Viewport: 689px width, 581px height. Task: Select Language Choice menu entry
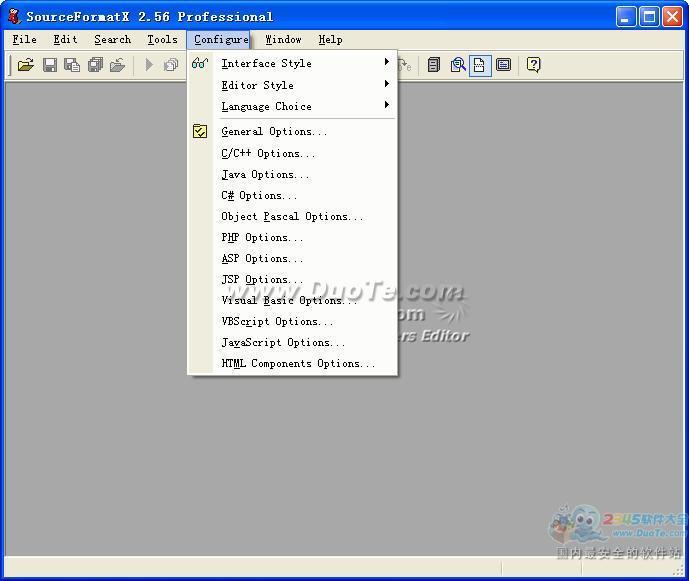292,106
